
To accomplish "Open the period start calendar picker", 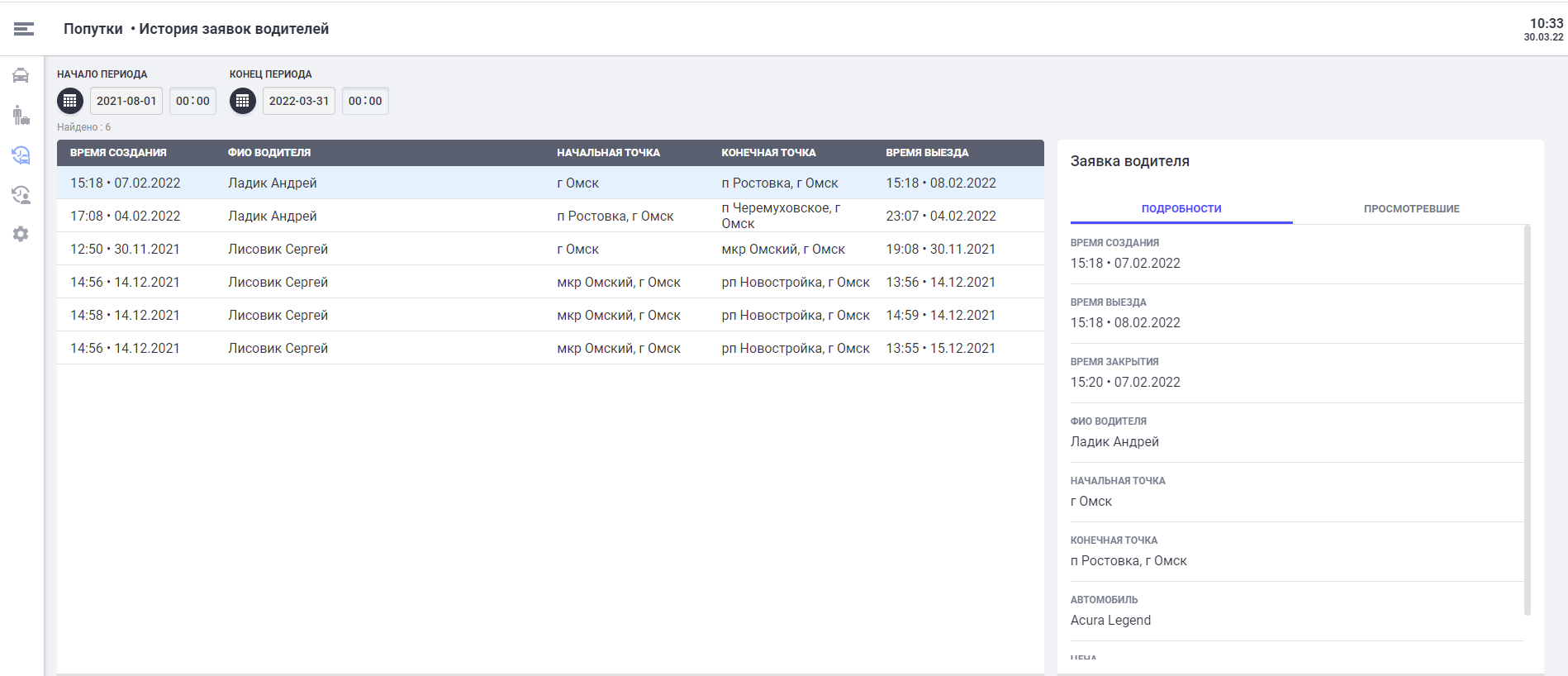I will (70, 101).
